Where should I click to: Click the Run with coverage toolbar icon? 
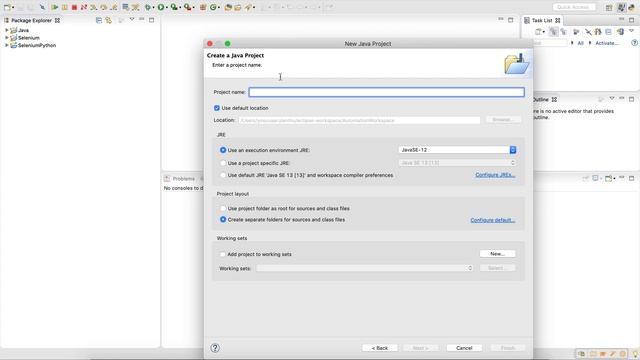tap(174, 7)
